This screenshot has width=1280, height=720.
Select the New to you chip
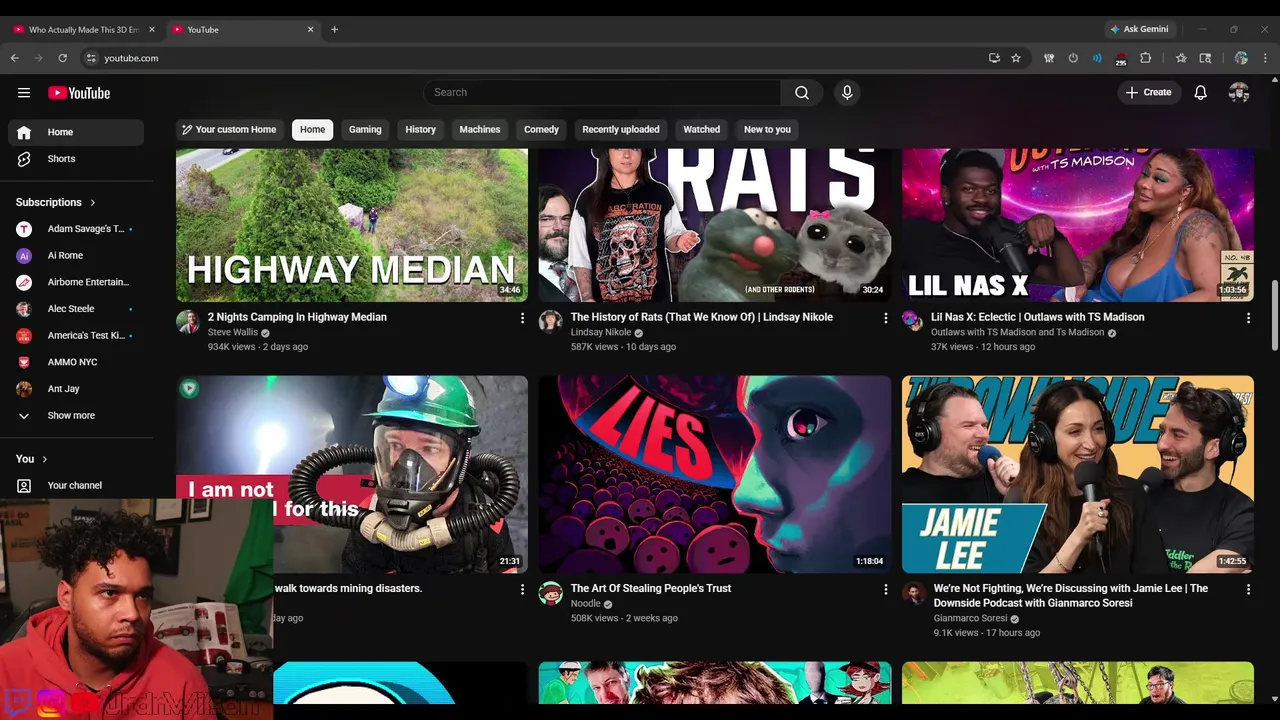[767, 129]
